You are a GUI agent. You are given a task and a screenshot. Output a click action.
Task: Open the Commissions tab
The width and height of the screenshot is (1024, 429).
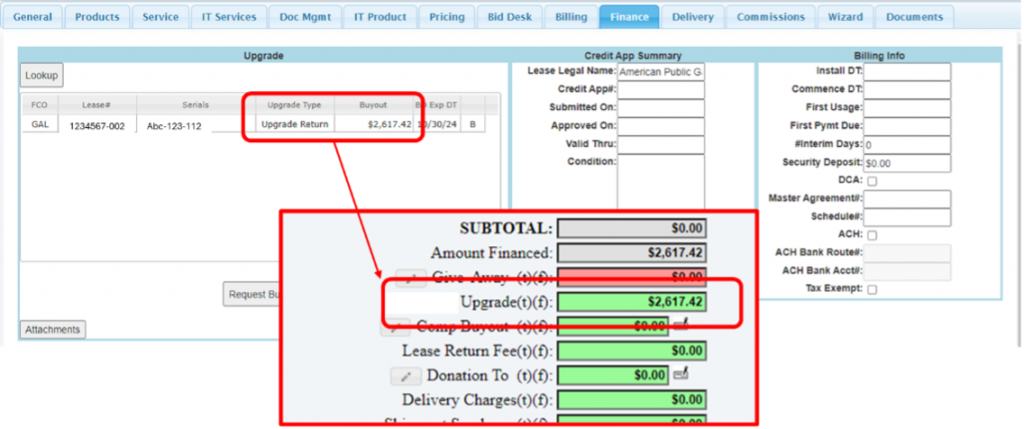tap(770, 17)
